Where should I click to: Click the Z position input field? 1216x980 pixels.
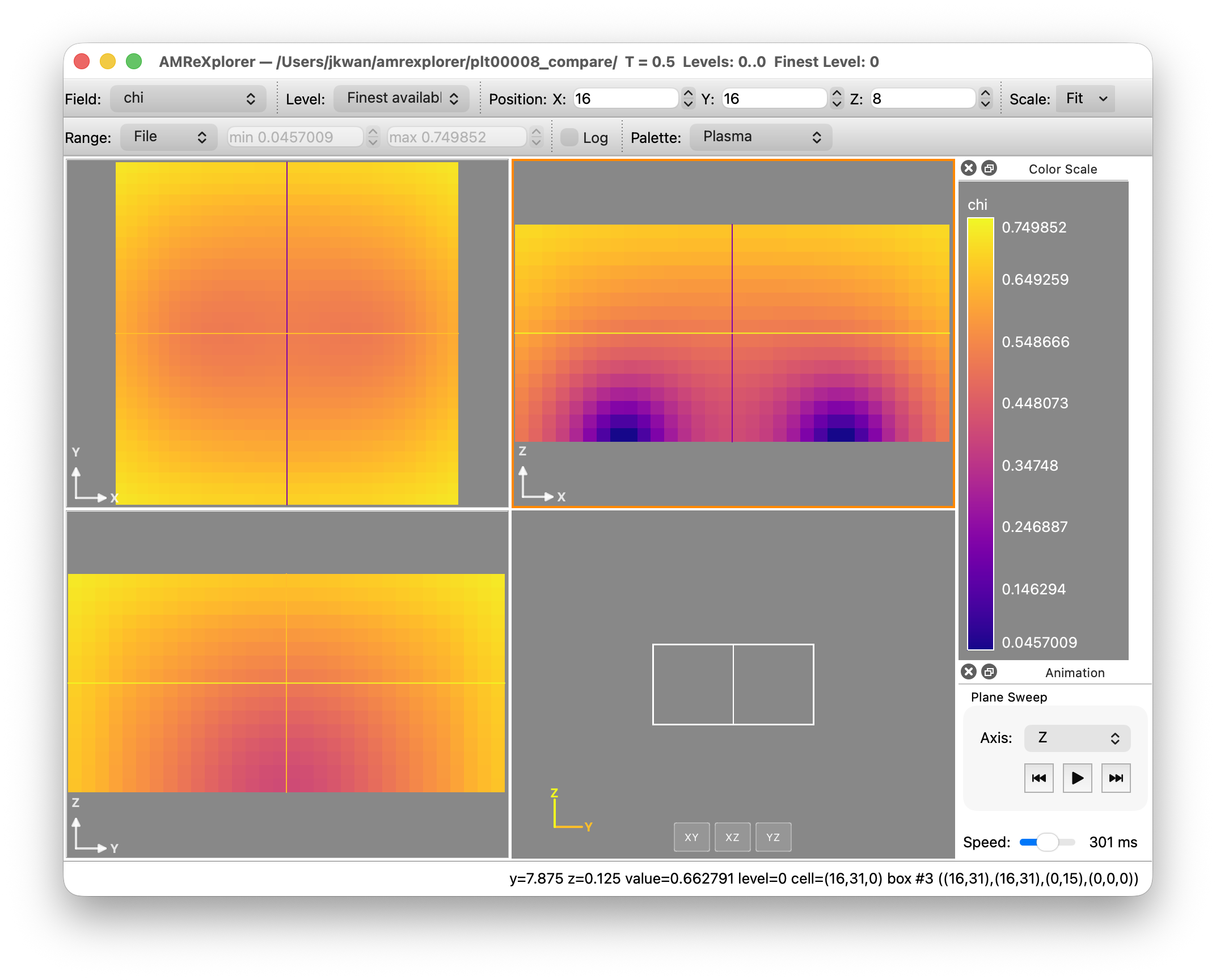coord(923,99)
